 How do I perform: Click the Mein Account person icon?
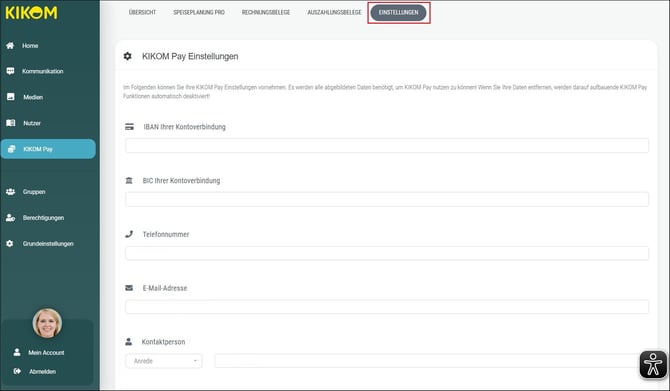(17, 352)
